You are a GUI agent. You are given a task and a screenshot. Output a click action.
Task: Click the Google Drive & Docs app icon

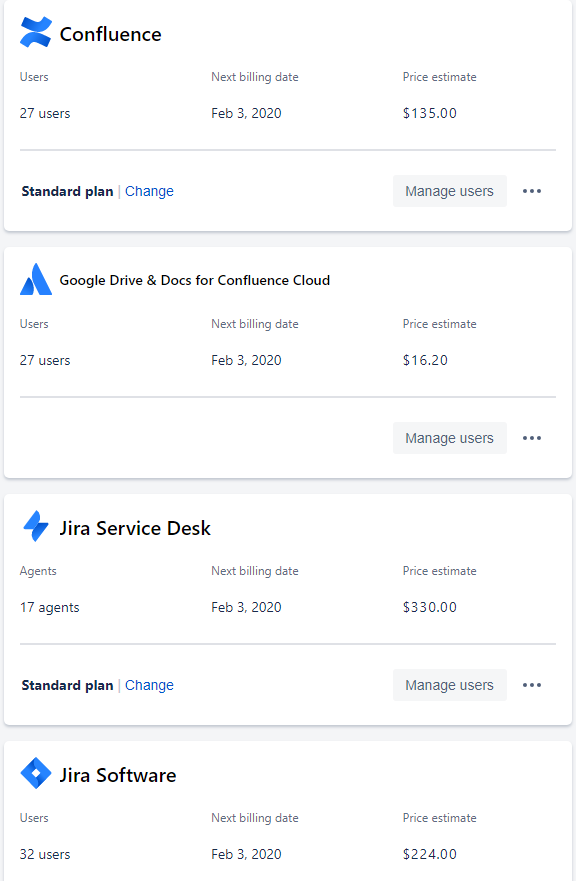[x=35, y=279]
